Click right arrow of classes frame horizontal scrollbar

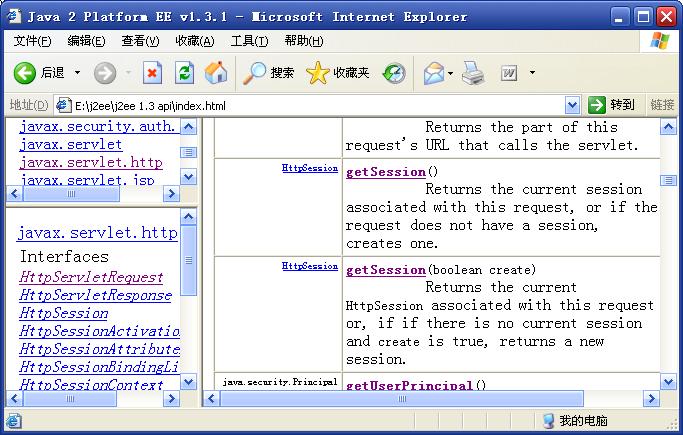171,398
